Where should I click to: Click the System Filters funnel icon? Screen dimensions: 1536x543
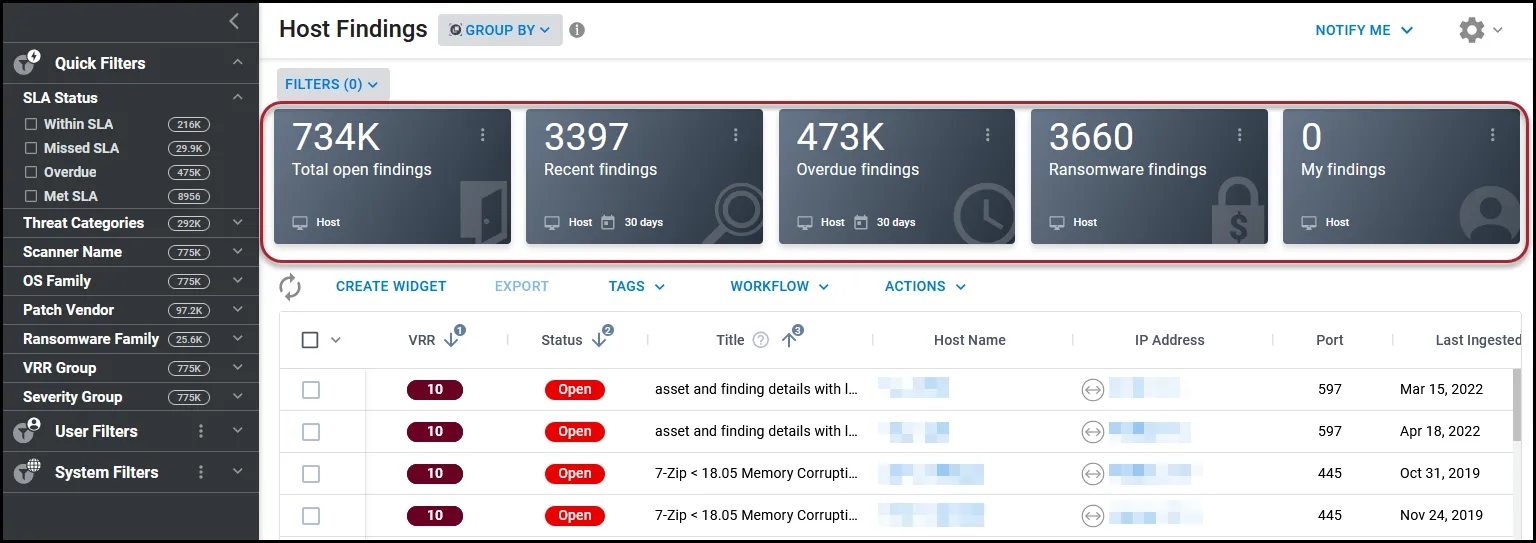[x=26, y=472]
